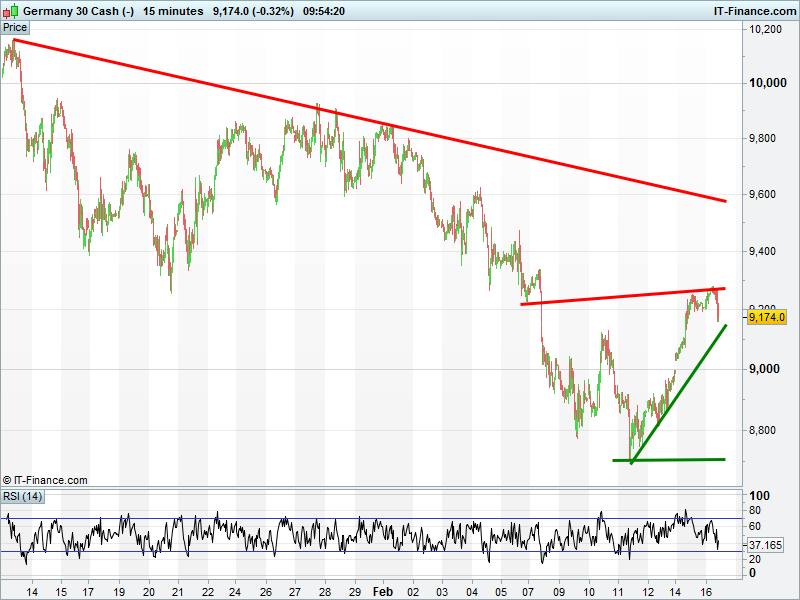The image size is (800, 600).
Task: Click date 07 on the time axis
Action: pos(529,592)
